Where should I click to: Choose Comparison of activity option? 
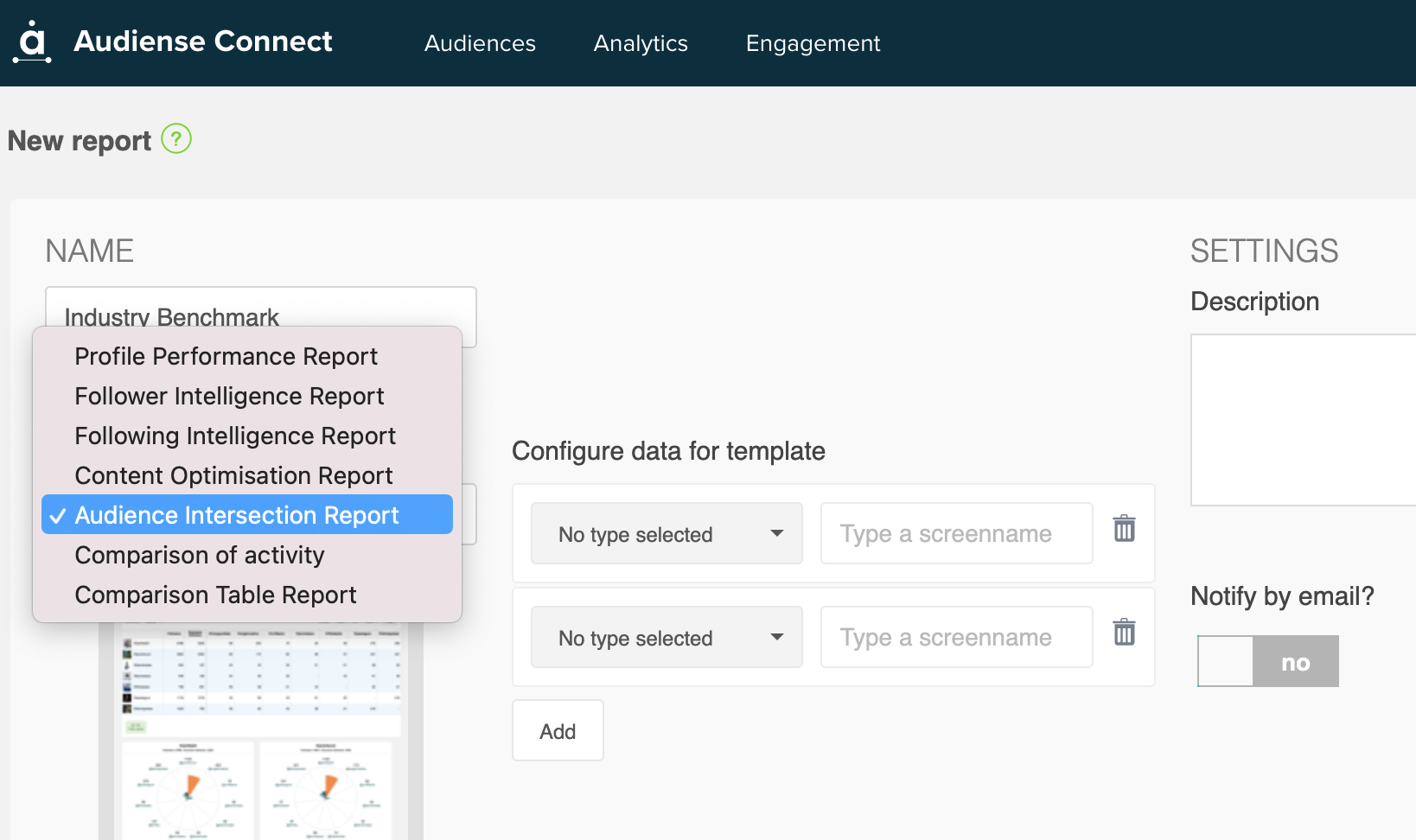pos(247,555)
